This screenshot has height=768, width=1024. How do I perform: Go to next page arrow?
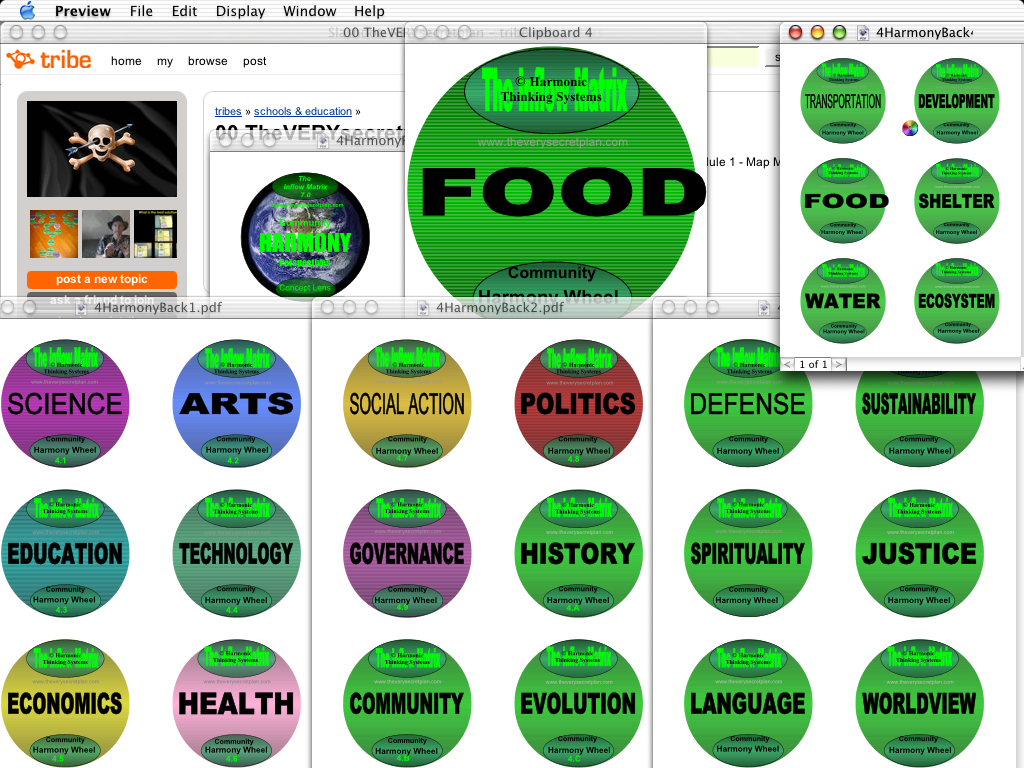[x=839, y=364]
